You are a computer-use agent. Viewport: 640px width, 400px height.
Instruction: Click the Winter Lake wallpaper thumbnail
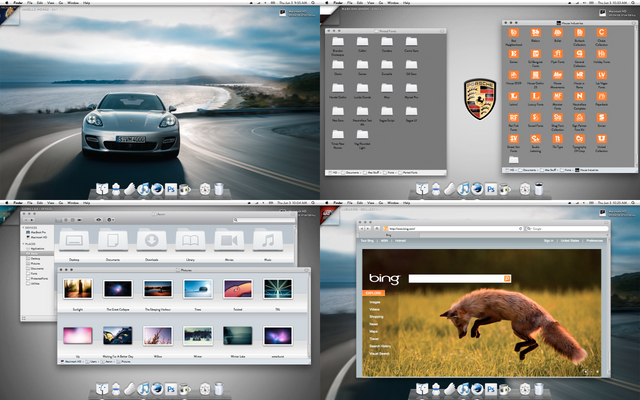click(238, 336)
